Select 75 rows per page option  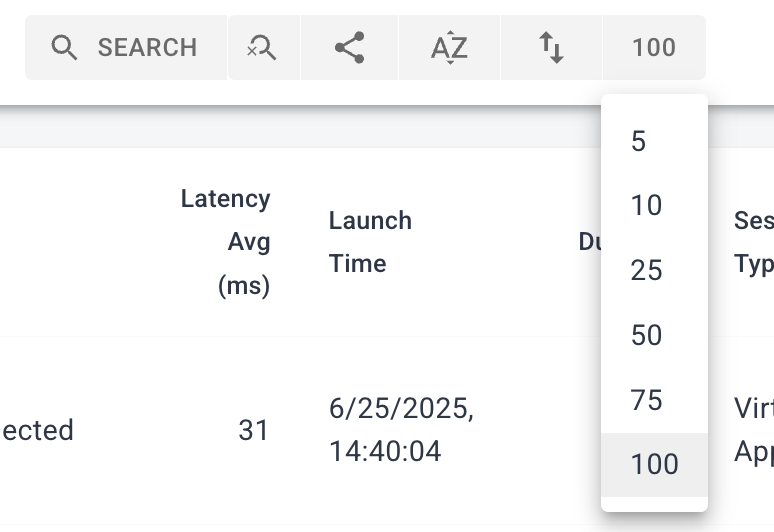[x=654, y=399]
